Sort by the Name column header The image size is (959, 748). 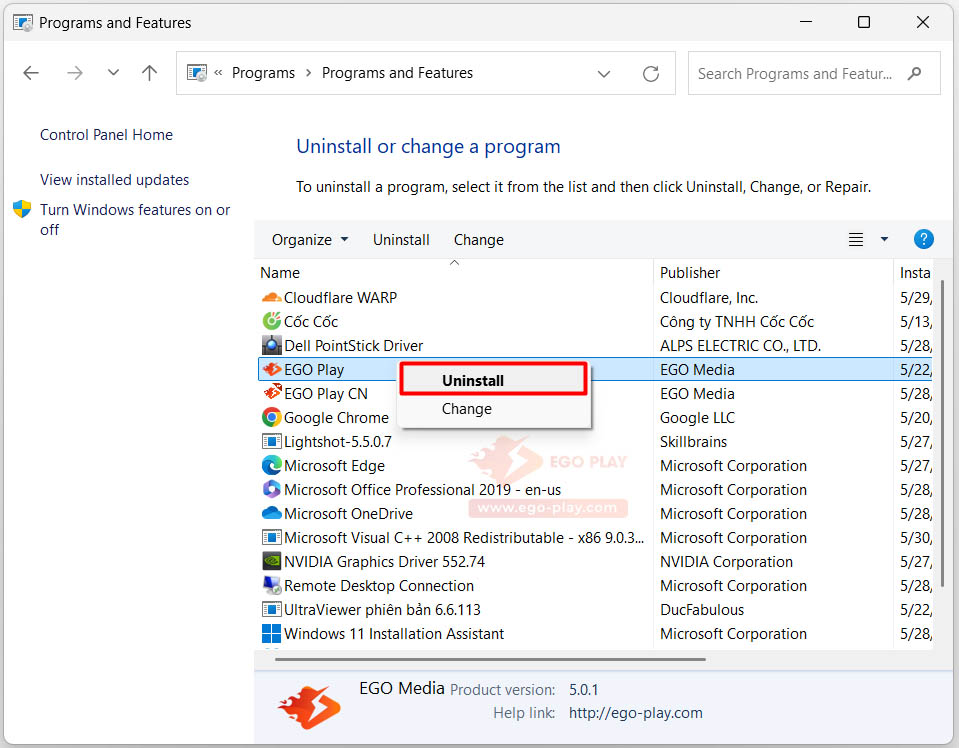453,273
